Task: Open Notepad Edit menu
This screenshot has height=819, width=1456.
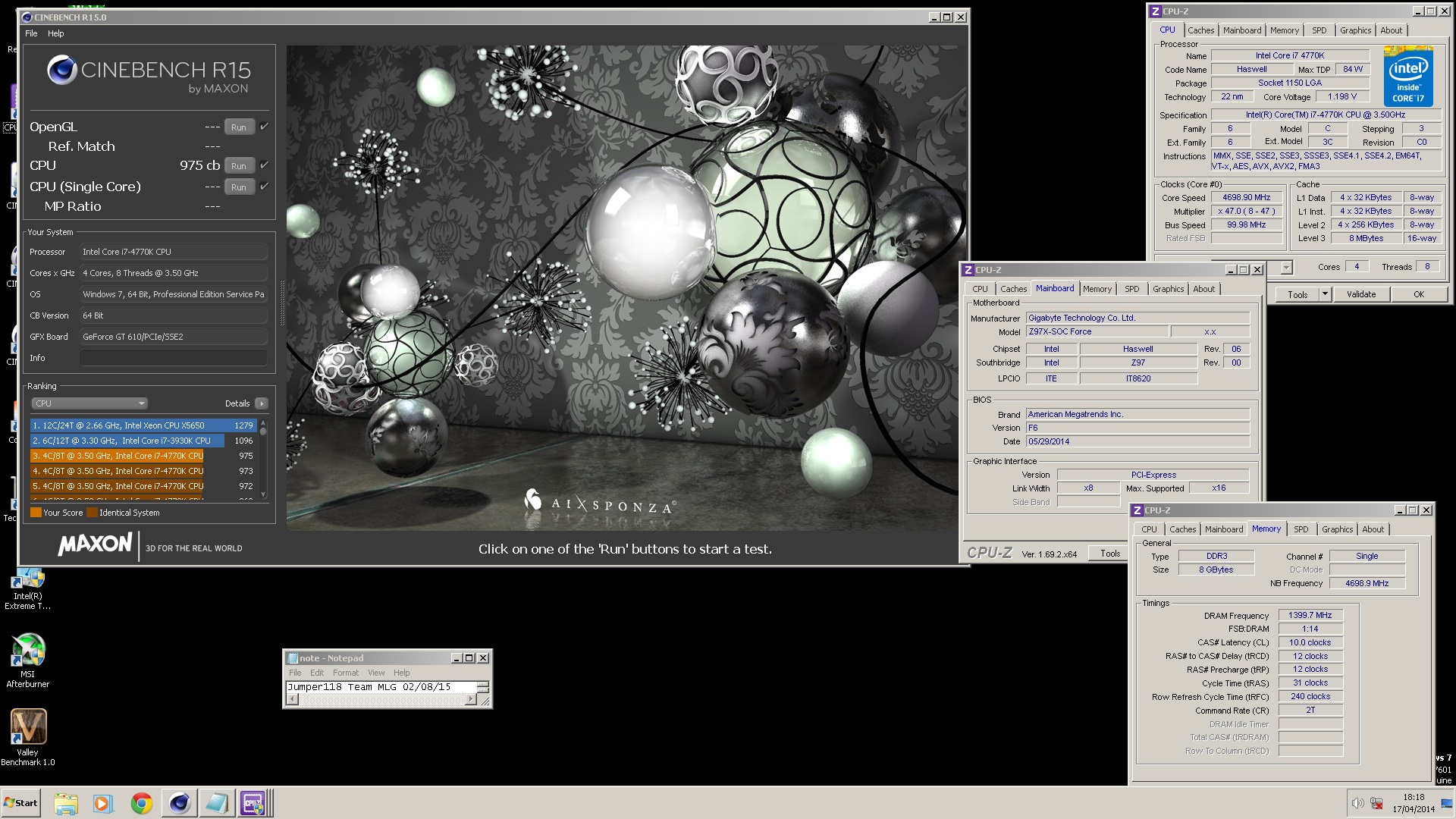Action: (x=317, y=673)
